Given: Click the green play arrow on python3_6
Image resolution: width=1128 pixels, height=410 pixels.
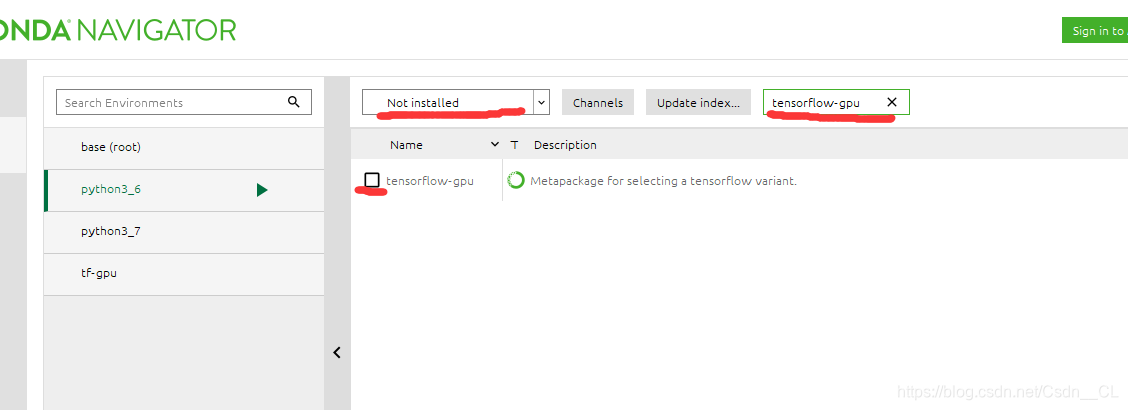Looking at the screenshot, I should point(262,190).
